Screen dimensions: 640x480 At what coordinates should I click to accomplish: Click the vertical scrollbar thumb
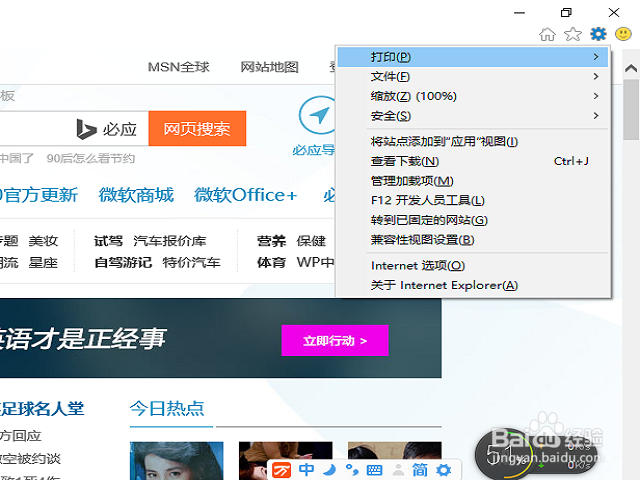coord(631,109)
